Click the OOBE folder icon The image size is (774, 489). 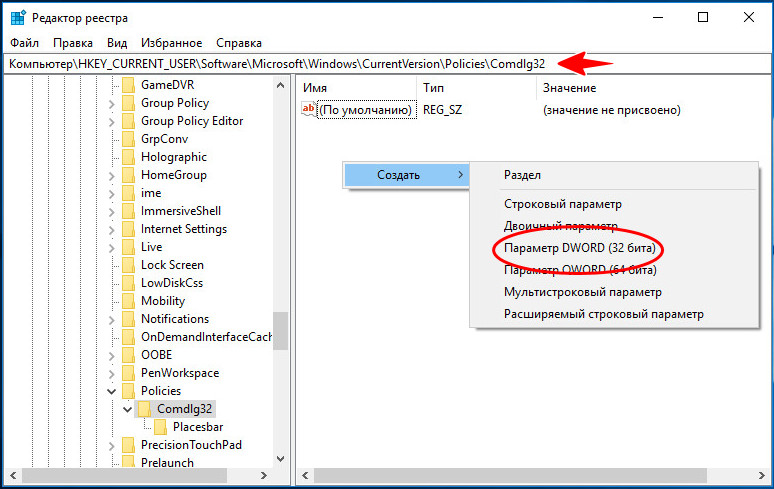(x=128, y=355)
